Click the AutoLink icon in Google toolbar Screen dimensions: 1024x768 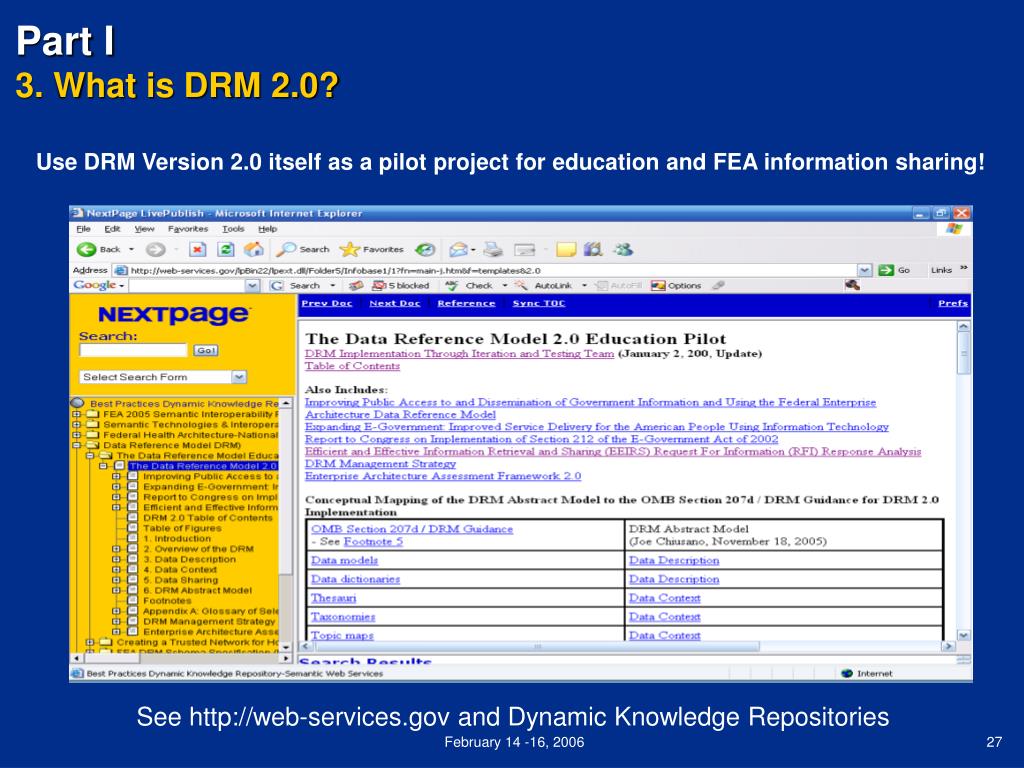[x=521, y=285]
